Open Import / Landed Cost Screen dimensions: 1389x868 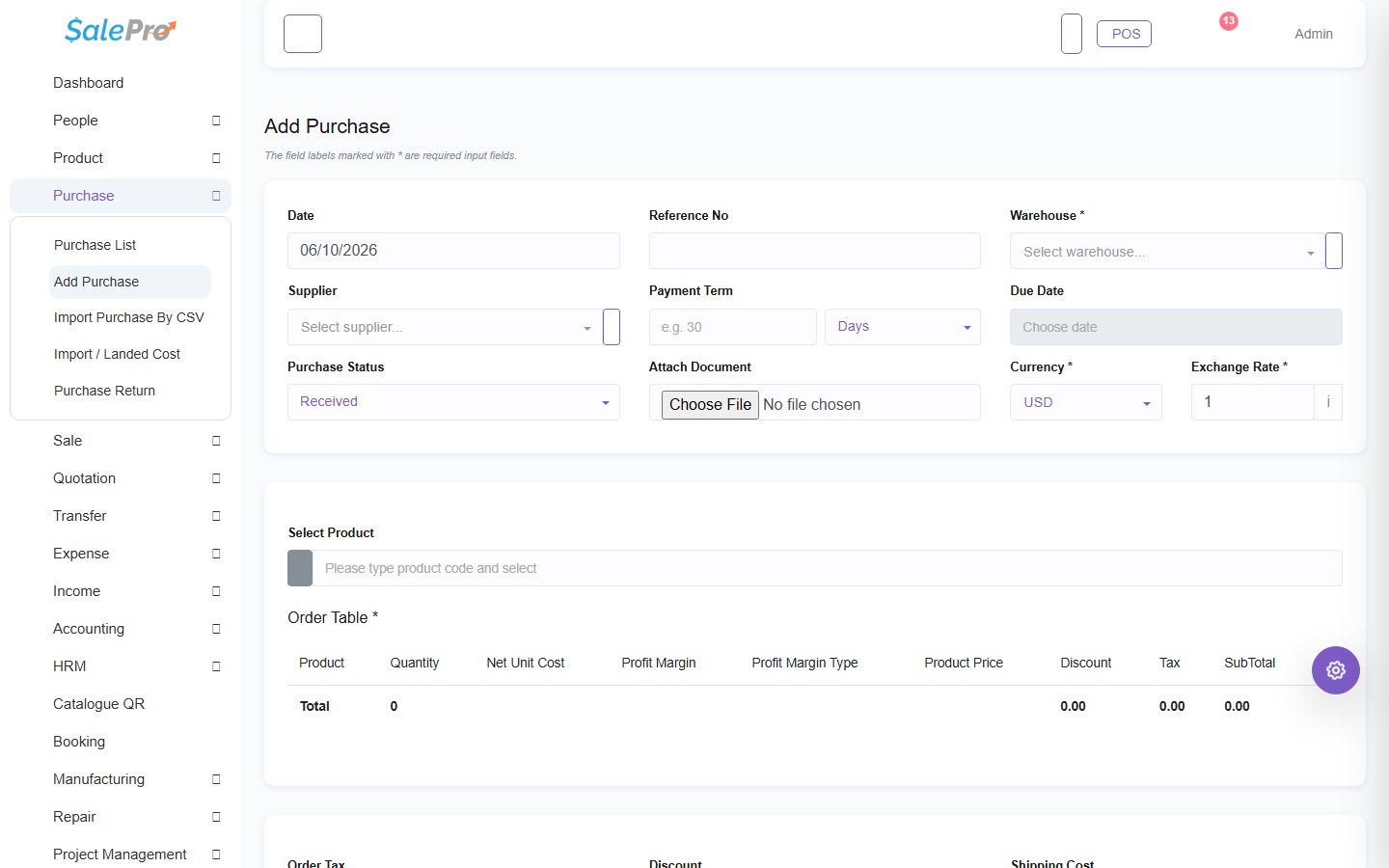point(130,354)
